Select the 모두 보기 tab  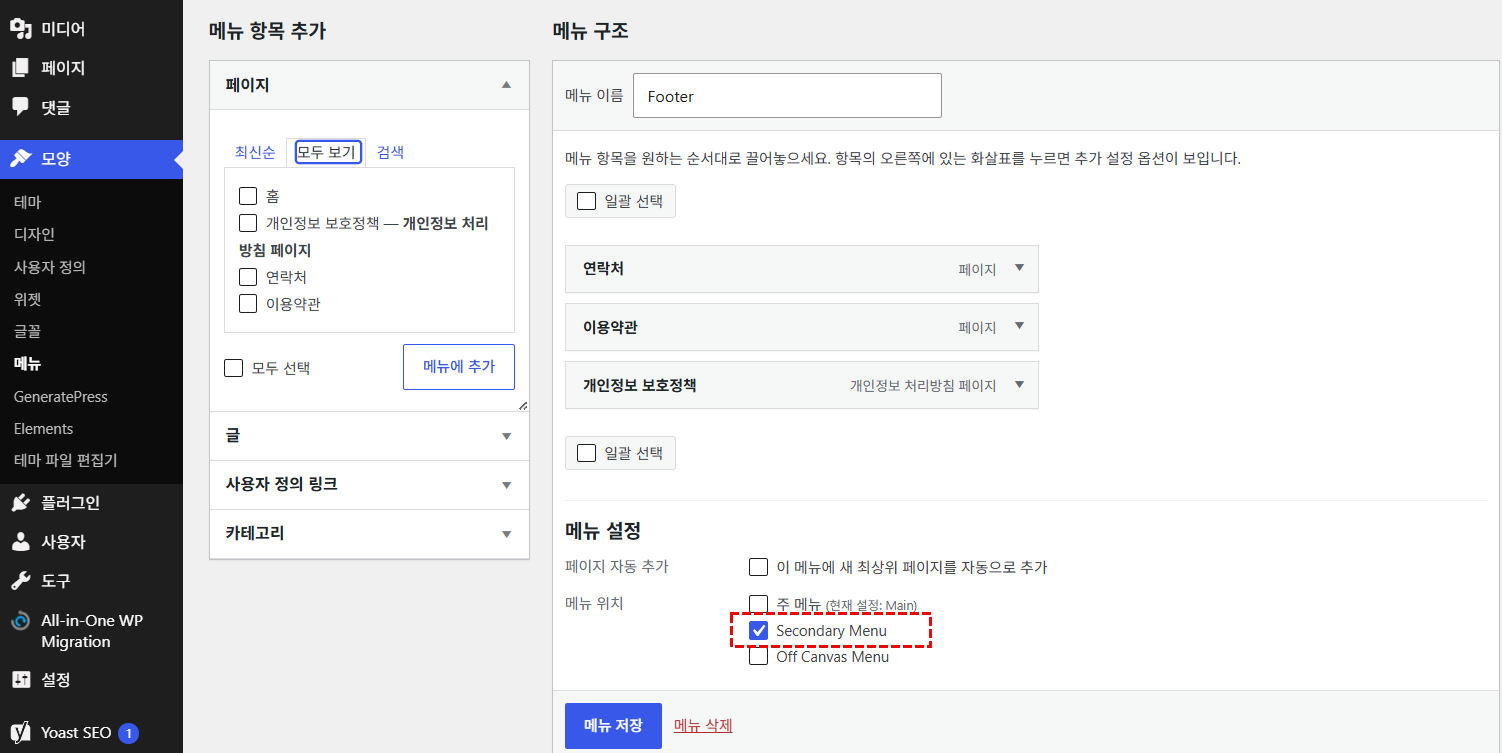(x=326, y=152)
